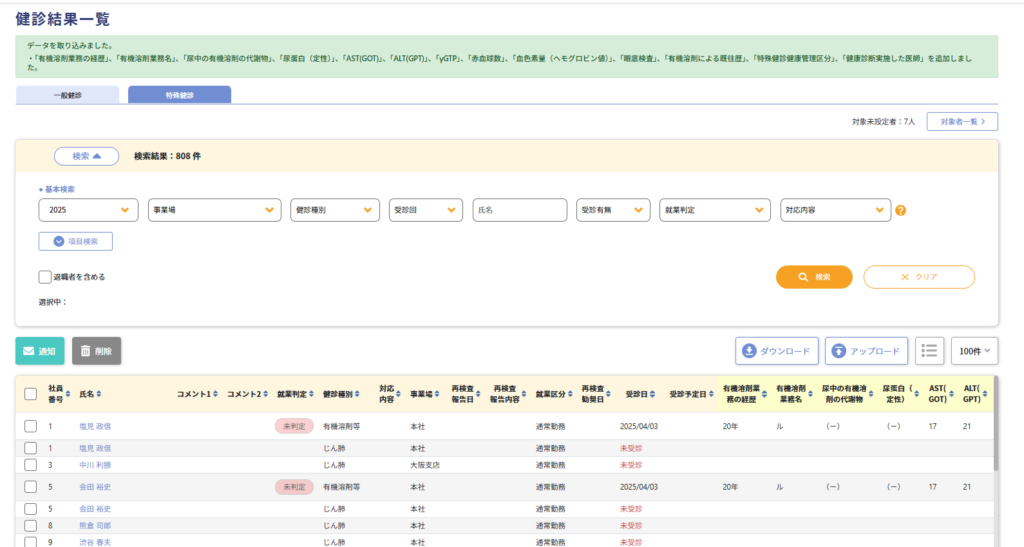Switch to the 特殊健診 tab

(x=180, y=95)
